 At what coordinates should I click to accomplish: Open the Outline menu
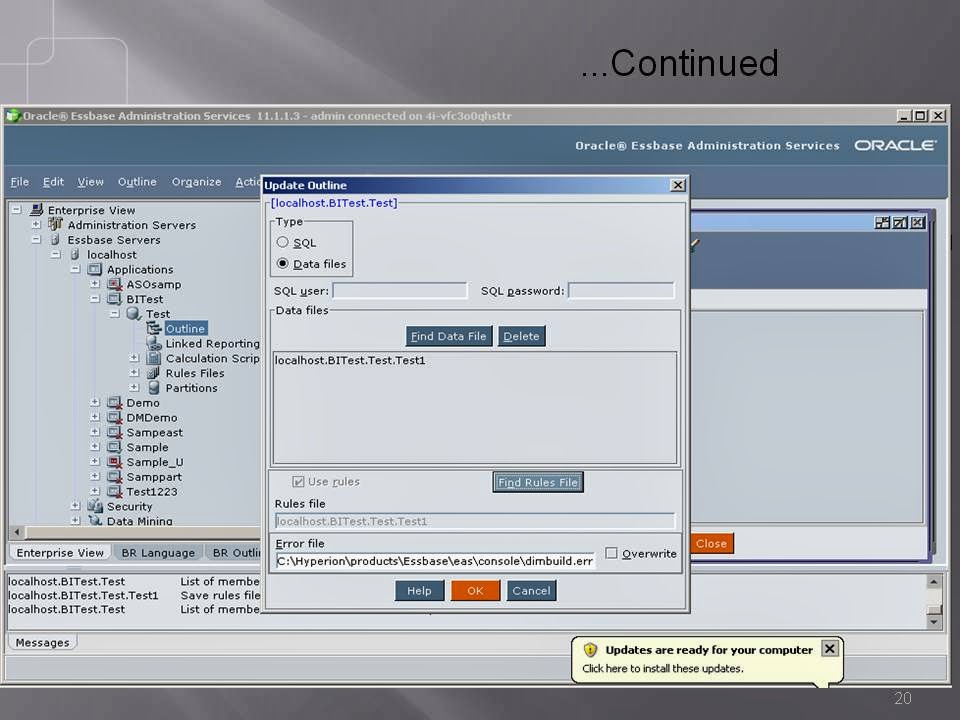coord(137,182)
